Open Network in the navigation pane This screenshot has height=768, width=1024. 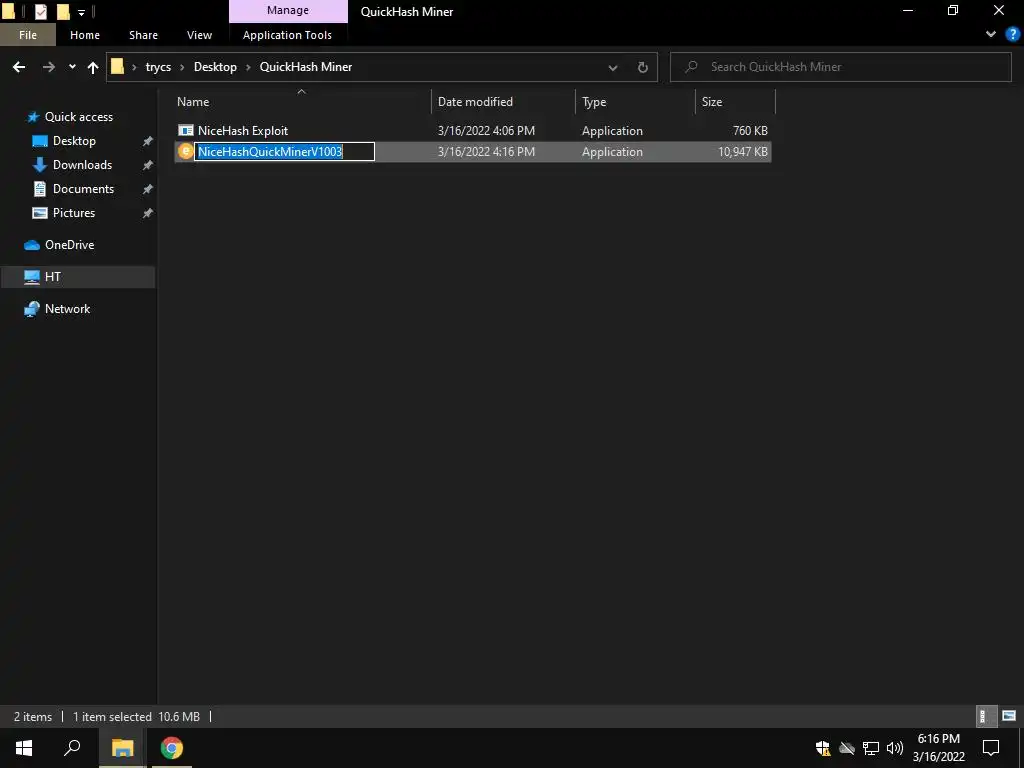[67, 309]
